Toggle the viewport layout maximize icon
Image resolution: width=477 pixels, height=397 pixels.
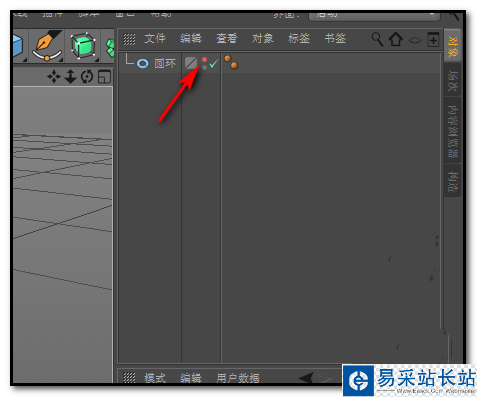104,77
